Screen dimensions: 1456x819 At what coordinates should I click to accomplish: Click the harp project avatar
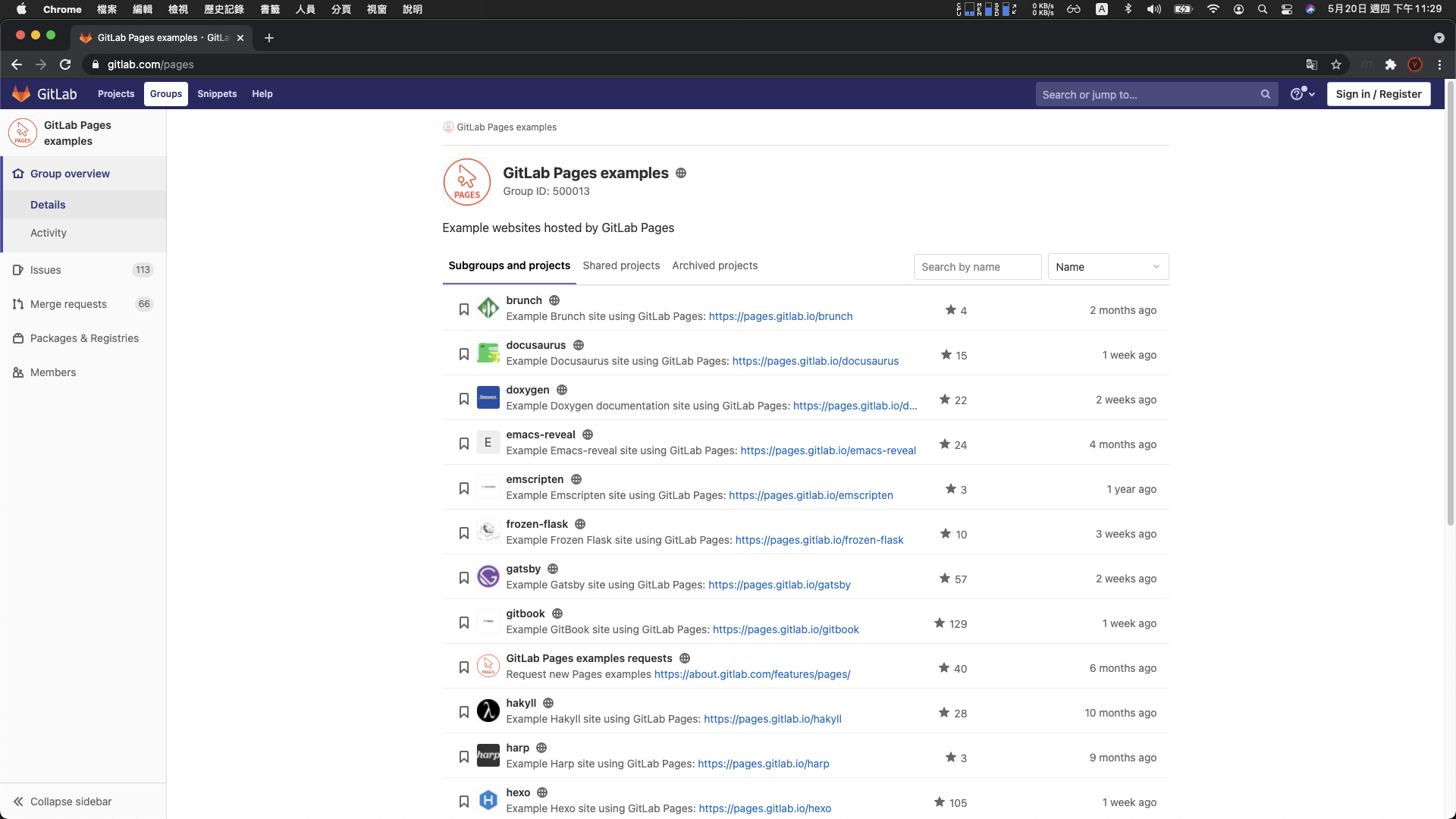(488, 755)
